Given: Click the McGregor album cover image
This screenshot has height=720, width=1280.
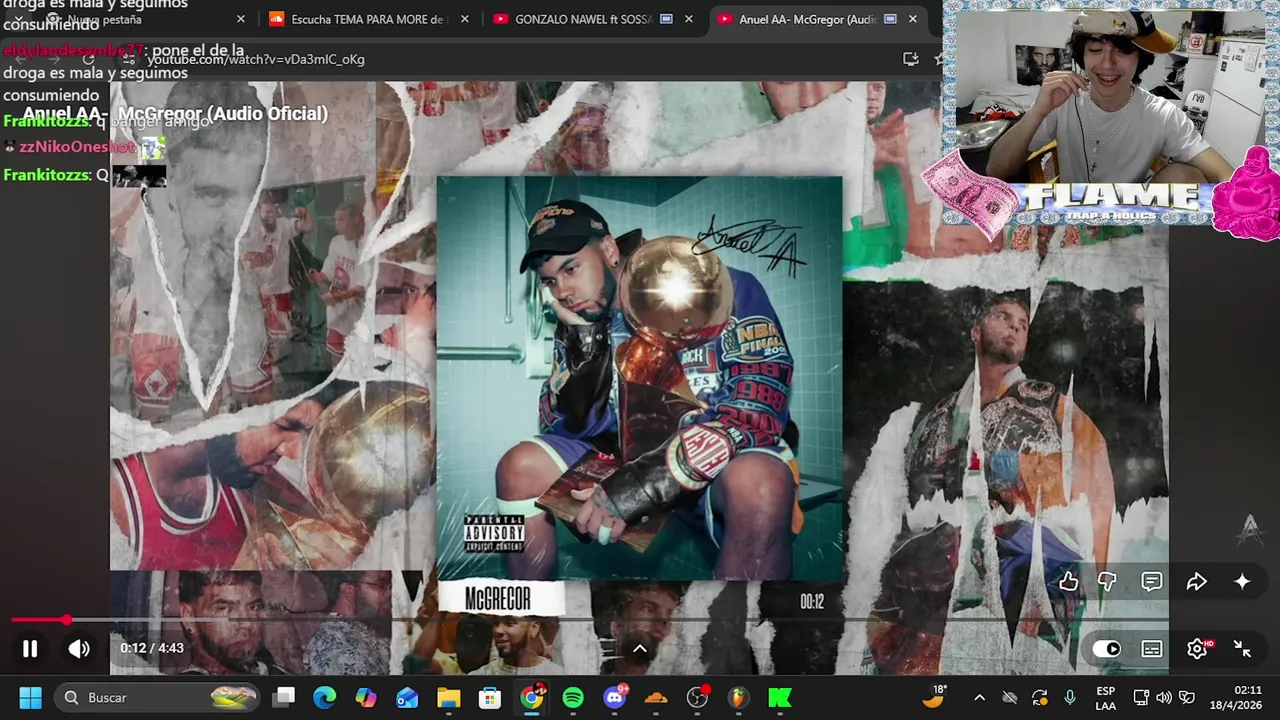Looking at the screenshot, I should point(640,378).
